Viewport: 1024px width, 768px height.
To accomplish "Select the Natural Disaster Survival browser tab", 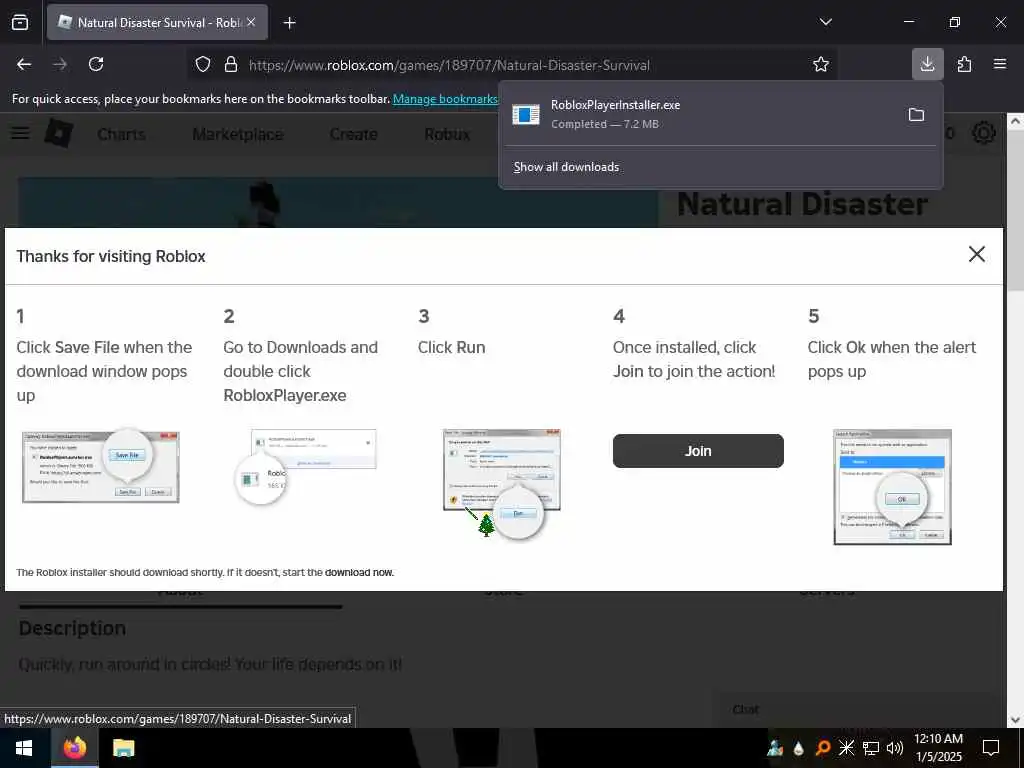I will tap(157, 22).
